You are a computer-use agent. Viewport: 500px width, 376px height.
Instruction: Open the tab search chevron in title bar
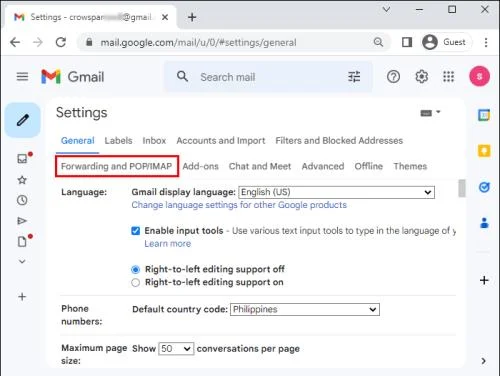(x=386, y=9)
